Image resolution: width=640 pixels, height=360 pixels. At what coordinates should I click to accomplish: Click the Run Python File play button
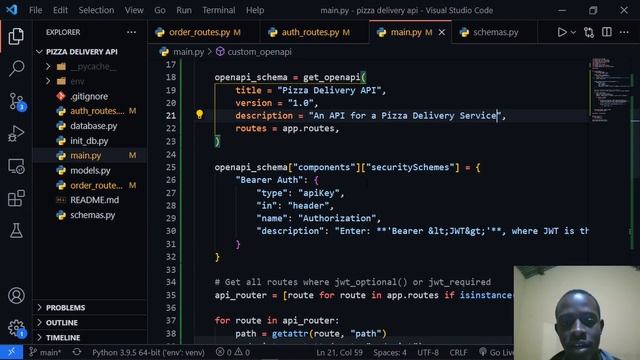pyautogui.click(x=562, y=32)
